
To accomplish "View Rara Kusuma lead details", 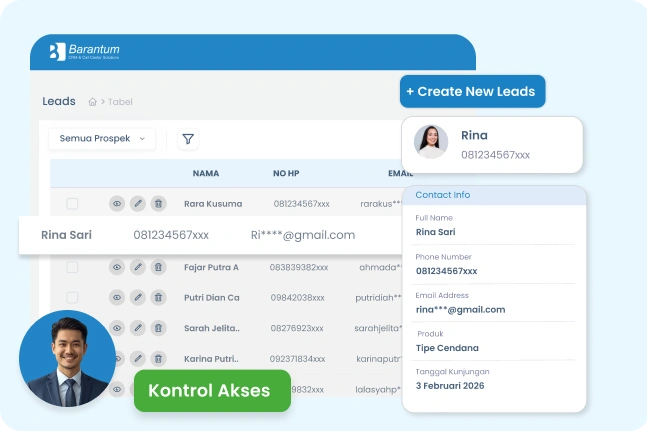I will tap(117, 203).
